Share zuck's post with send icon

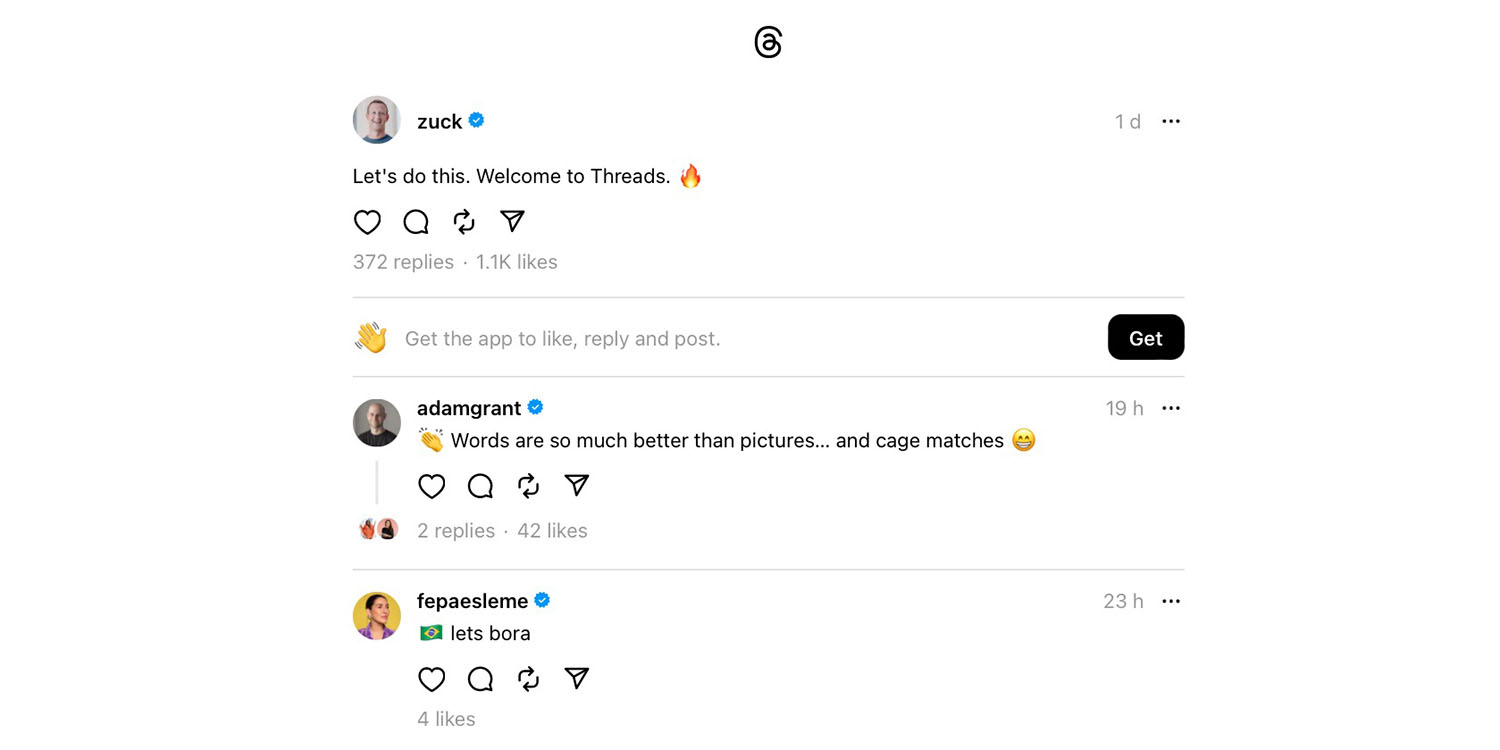[512, 221]
